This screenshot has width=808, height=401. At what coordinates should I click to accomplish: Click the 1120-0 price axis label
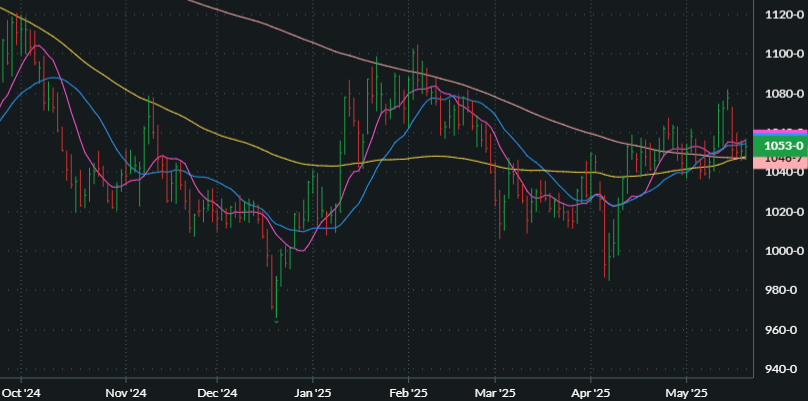point(784,15)
